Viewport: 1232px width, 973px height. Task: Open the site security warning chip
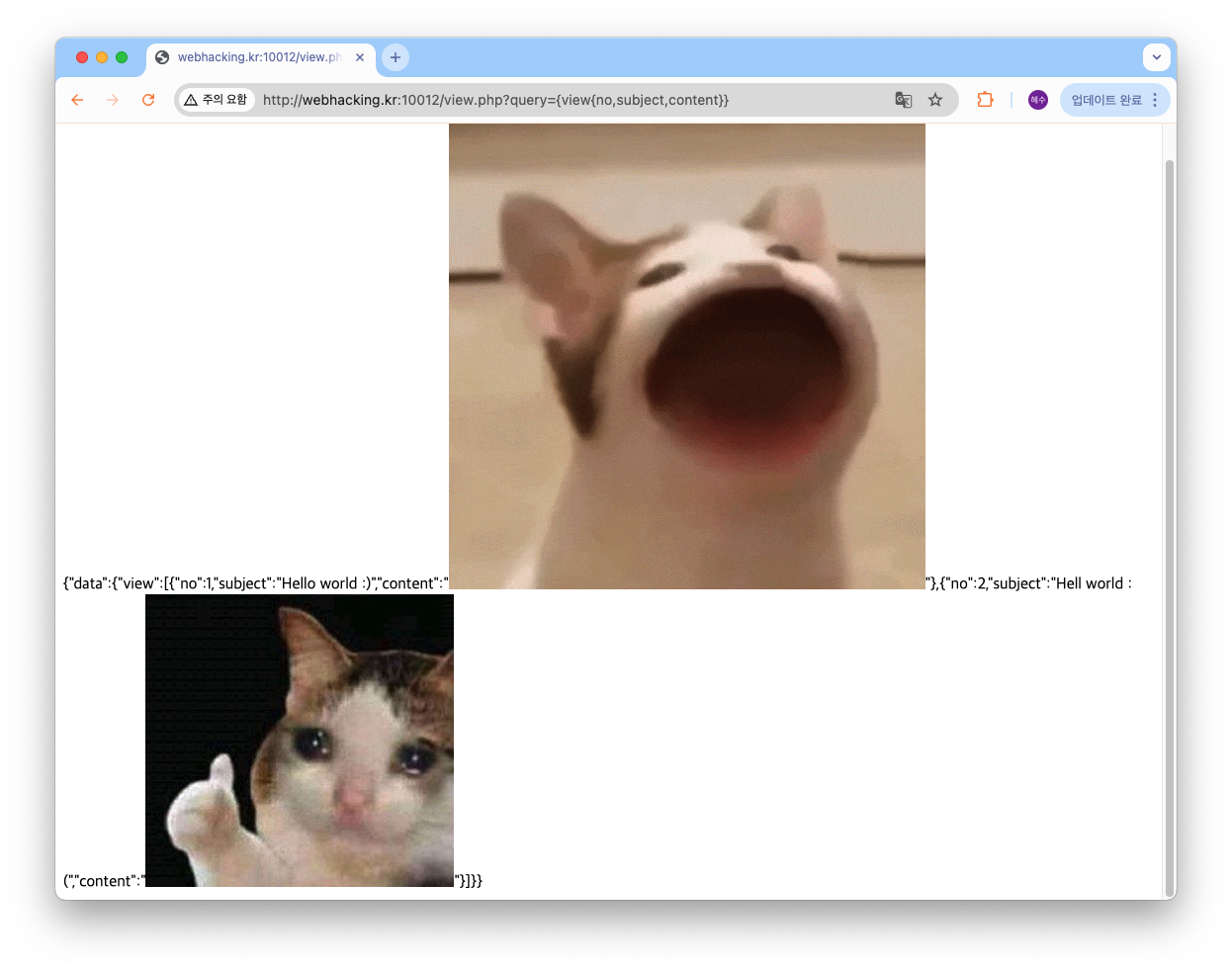click(218, 100)
